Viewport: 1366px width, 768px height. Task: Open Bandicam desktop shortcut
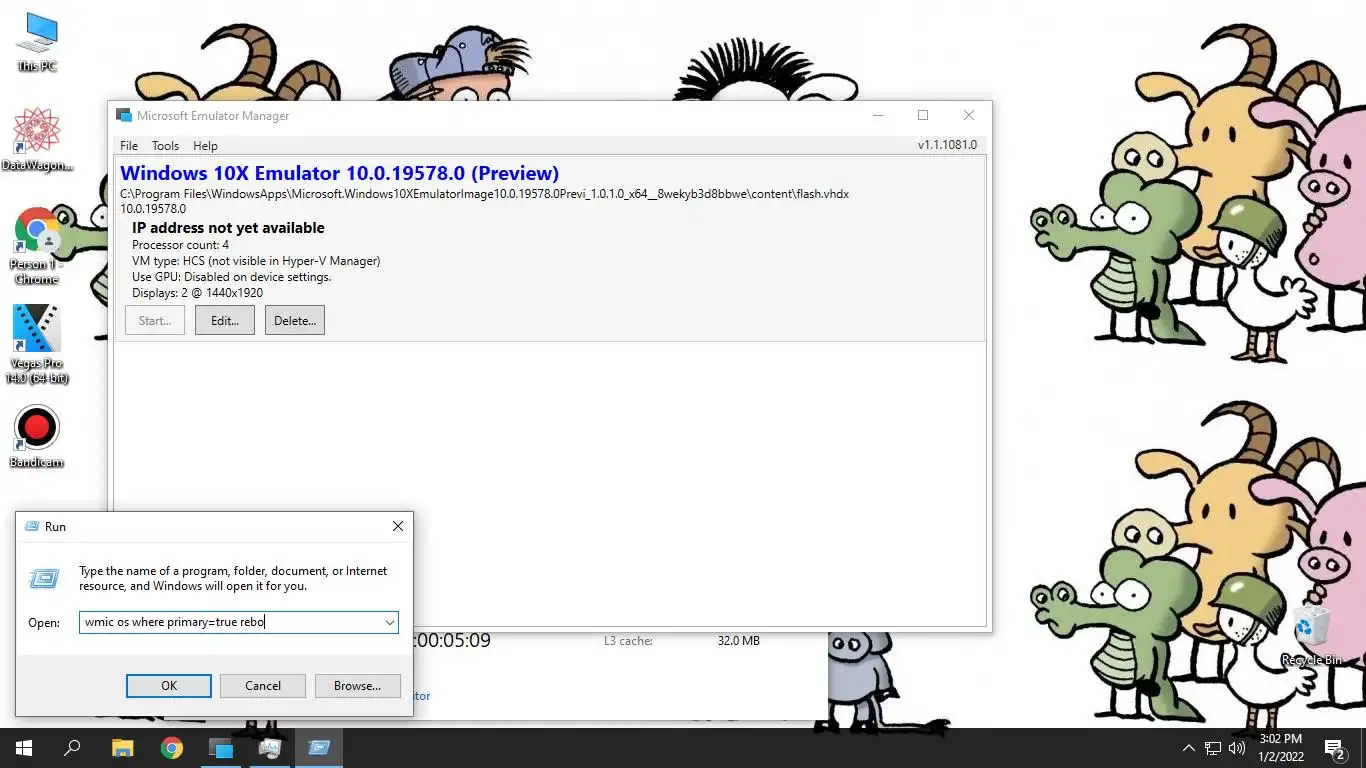coord(37,437)
